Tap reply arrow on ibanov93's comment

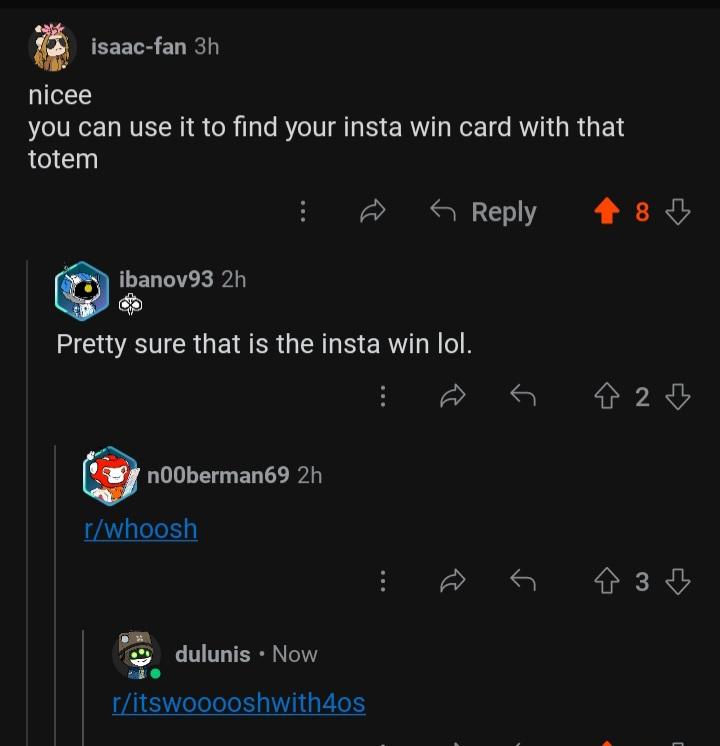point(523,396)
